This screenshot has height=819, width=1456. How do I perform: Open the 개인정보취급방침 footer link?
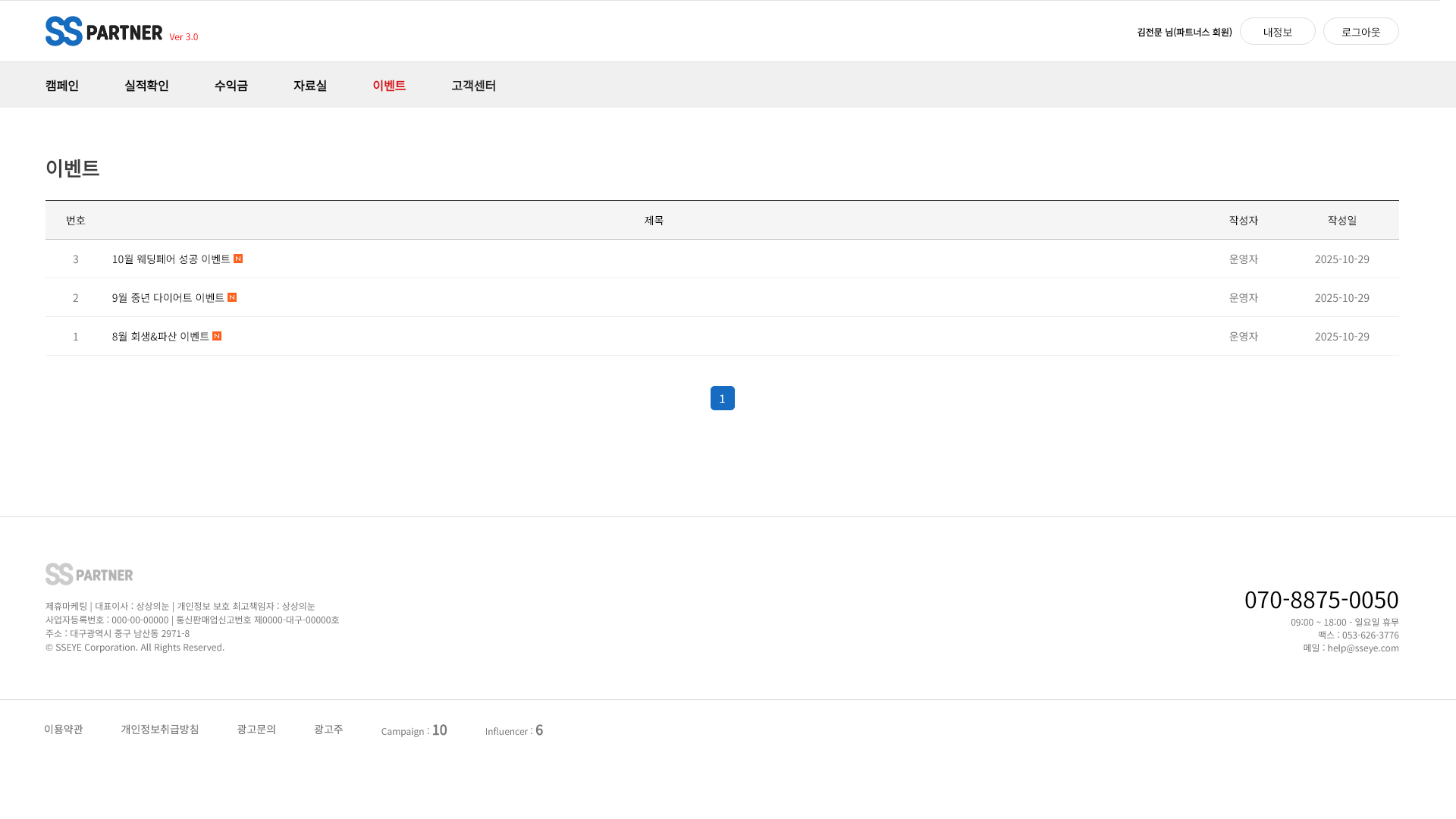(160, 729)
